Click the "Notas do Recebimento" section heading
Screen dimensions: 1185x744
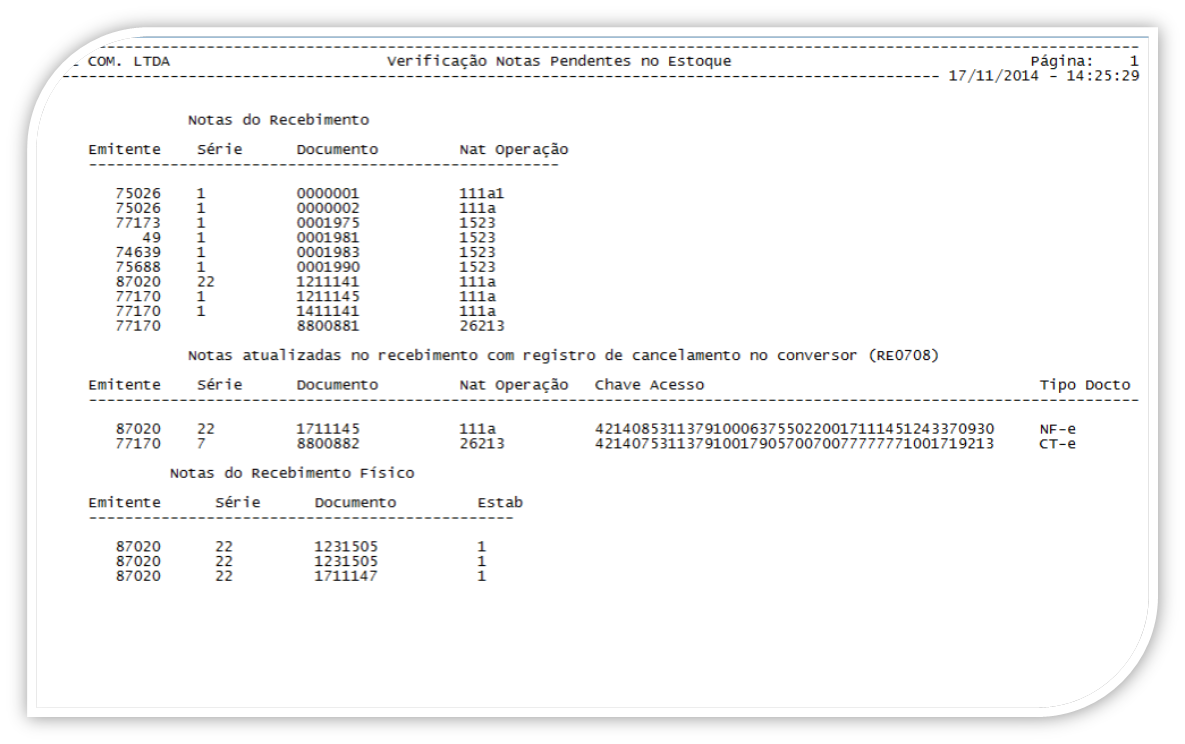pyautogui.click(x=278, y=120)
